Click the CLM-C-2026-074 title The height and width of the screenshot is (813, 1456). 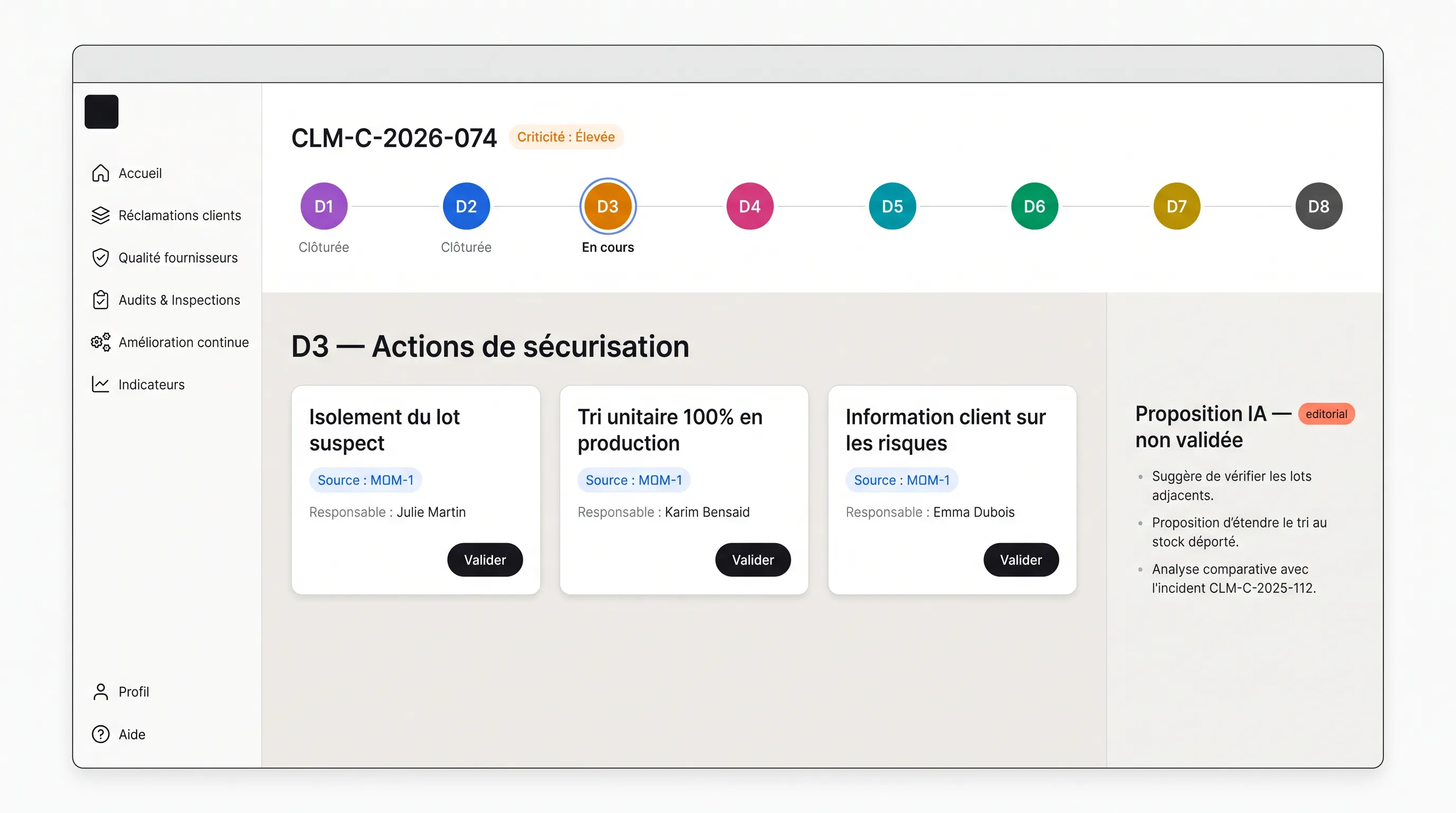(x=394, y=138)
